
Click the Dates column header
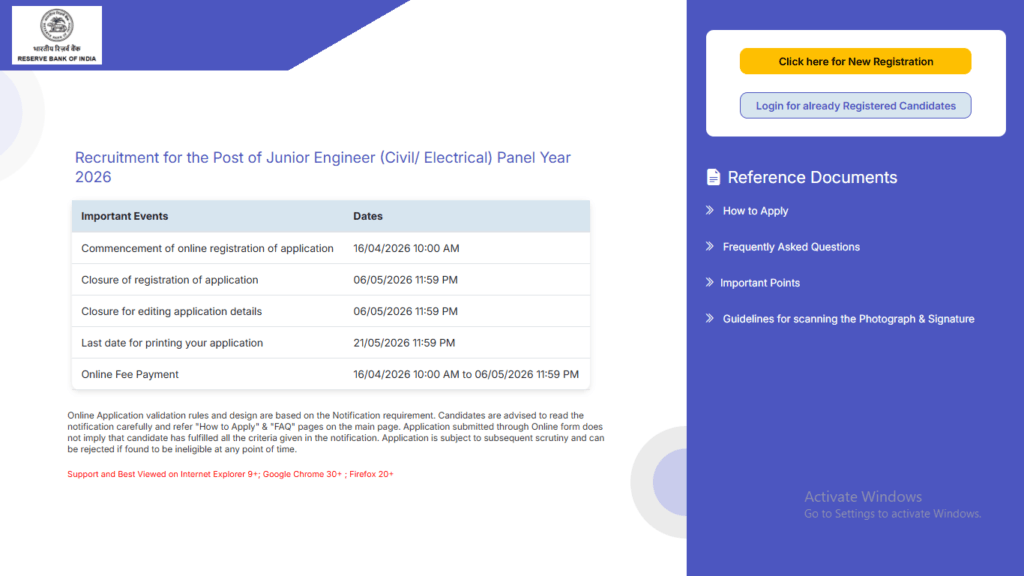367,216
